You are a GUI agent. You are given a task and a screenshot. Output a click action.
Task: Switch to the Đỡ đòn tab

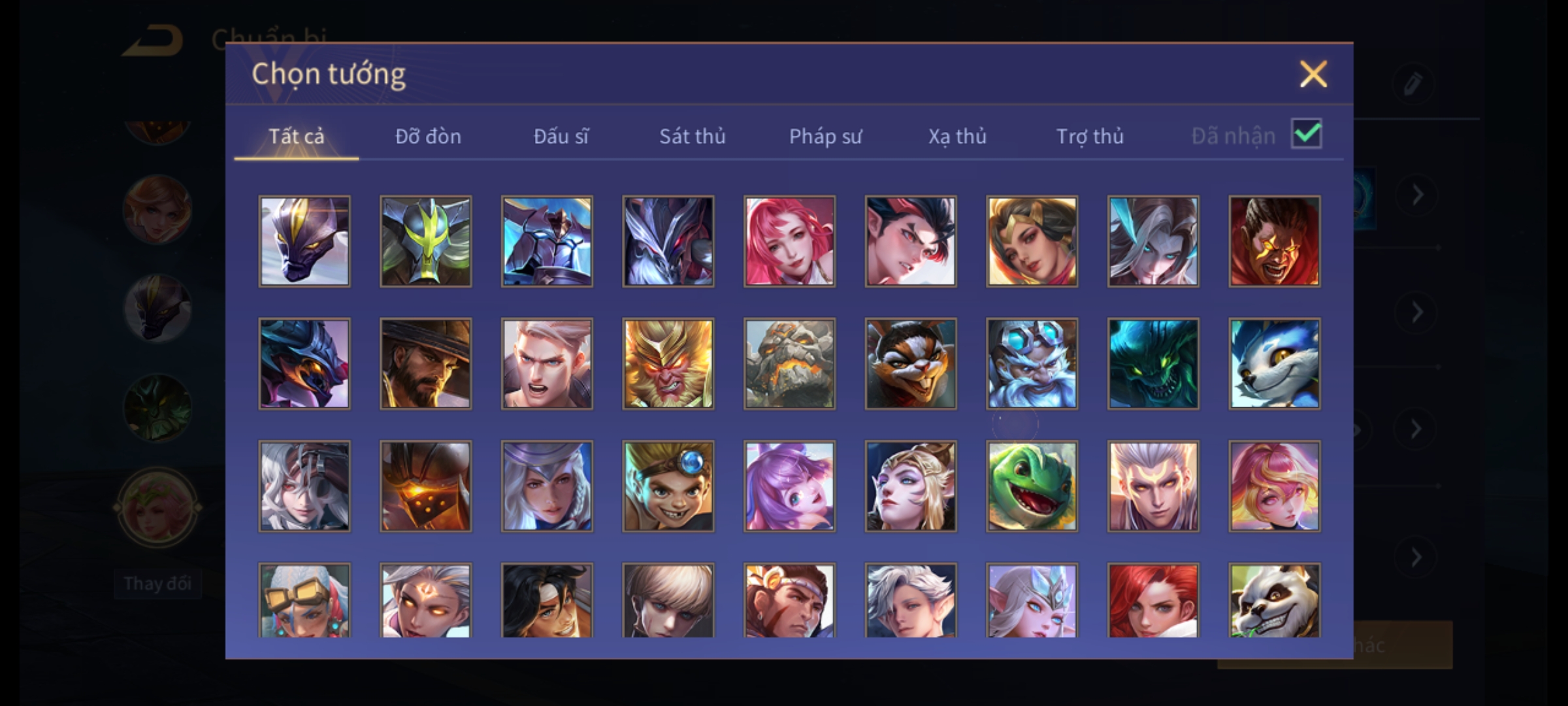click(x=428, y=136)
